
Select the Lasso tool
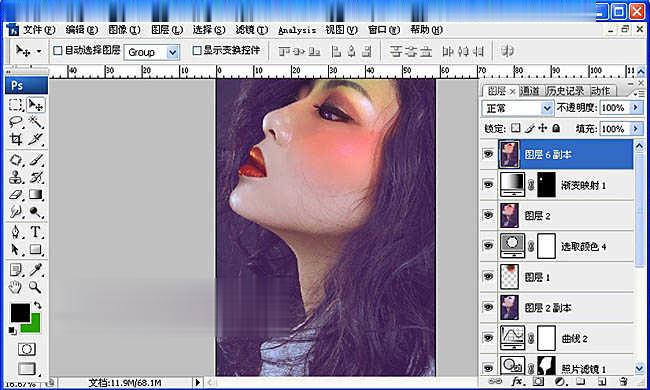(x=15, y=122)
